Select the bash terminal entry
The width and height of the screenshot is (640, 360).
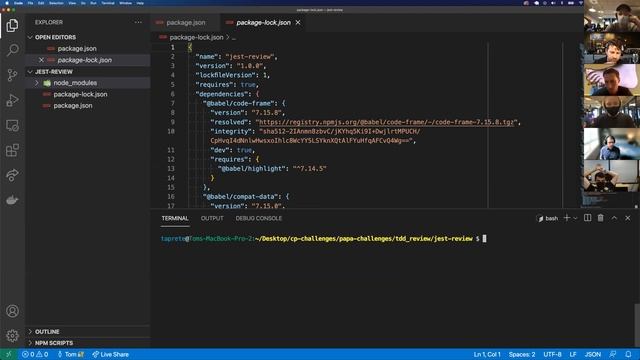547,218
